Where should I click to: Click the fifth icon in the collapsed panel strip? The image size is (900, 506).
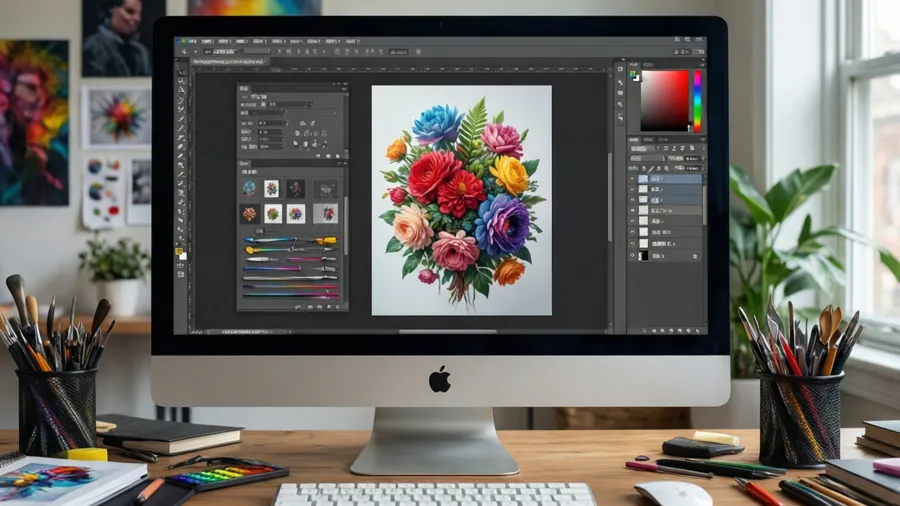[x=620, y=116]
